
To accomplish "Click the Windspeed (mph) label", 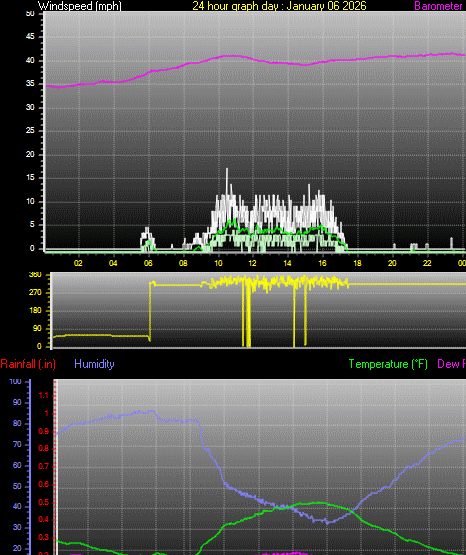I will pyautogui.click(x=80, y=6).
